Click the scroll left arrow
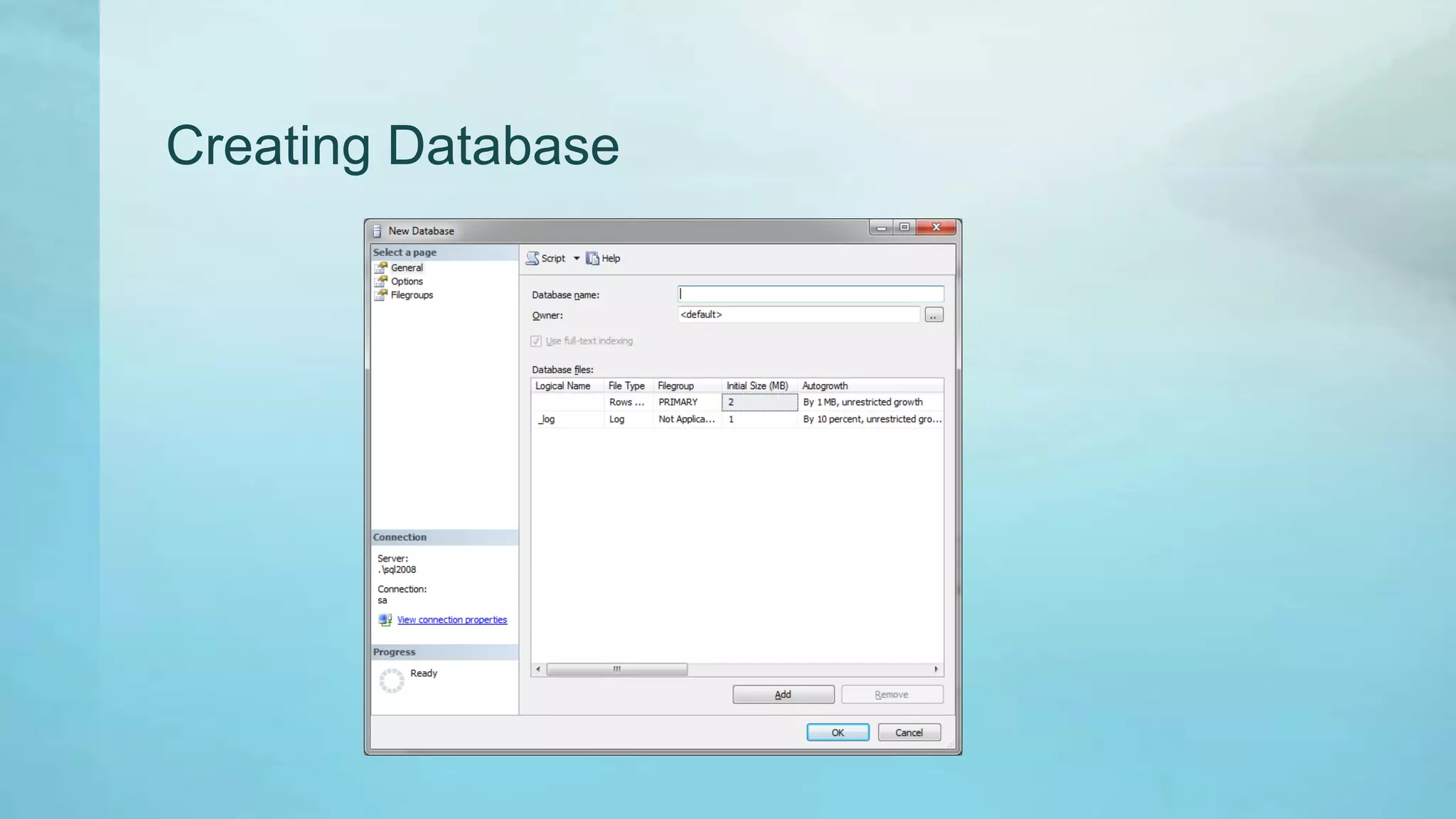The height and width of the screenshot is (819, 1456). [x=538, y=669]
